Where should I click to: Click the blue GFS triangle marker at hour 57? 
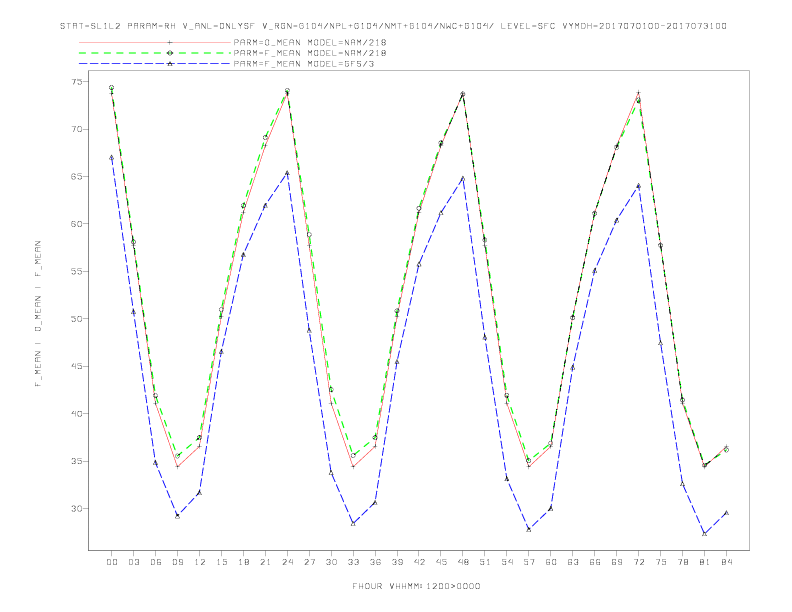point(529,529)
